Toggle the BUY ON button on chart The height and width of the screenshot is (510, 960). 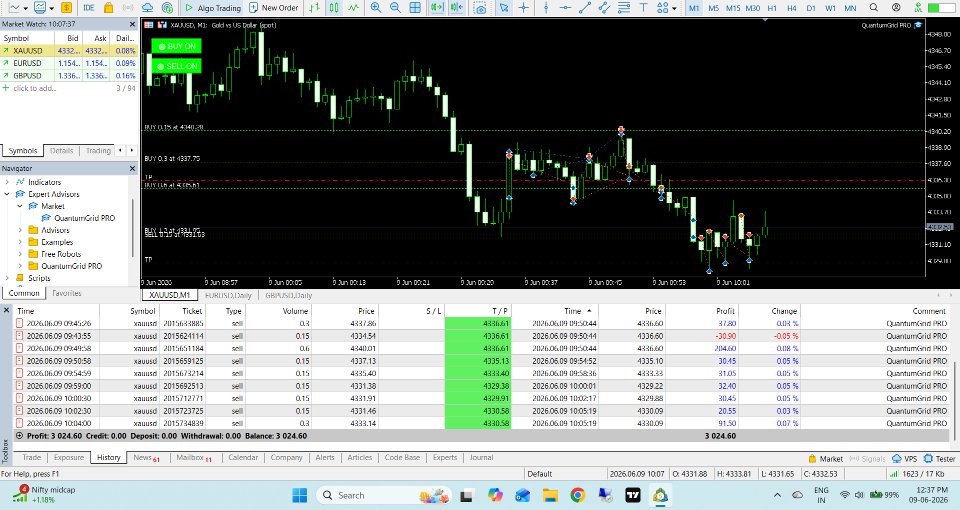176,46
